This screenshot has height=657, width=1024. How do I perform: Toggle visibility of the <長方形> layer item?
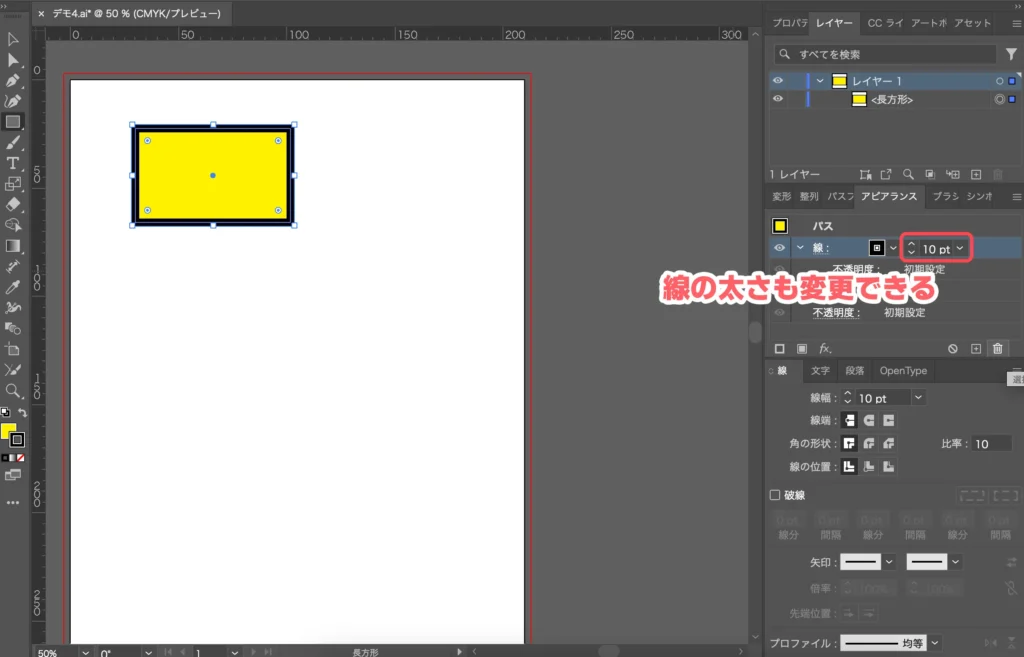pyautogui.click(x=778, y=99)
